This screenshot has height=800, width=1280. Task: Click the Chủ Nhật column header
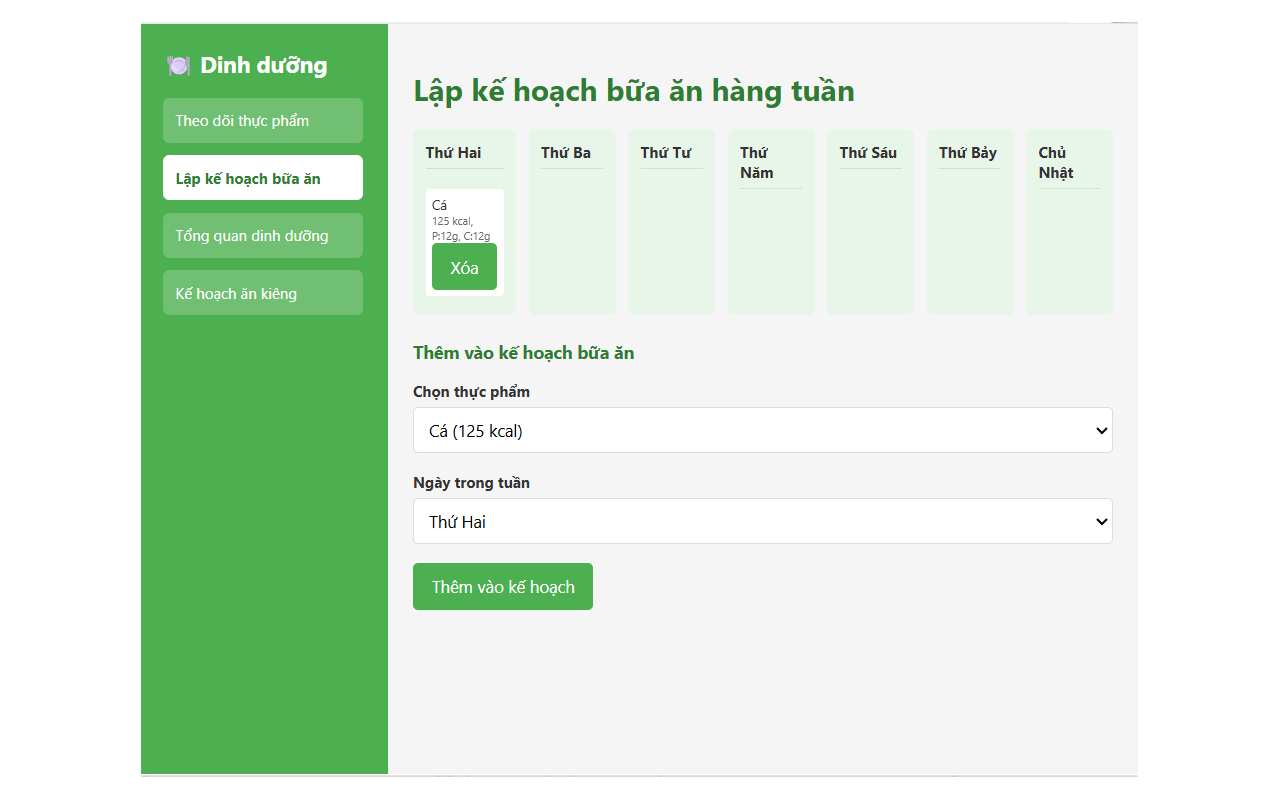pos(1056,163)
